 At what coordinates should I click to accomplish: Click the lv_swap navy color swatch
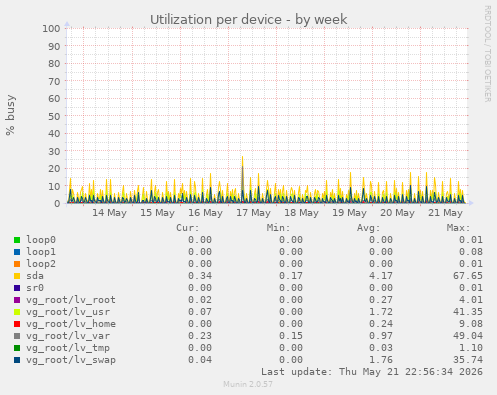pos(17,360)
